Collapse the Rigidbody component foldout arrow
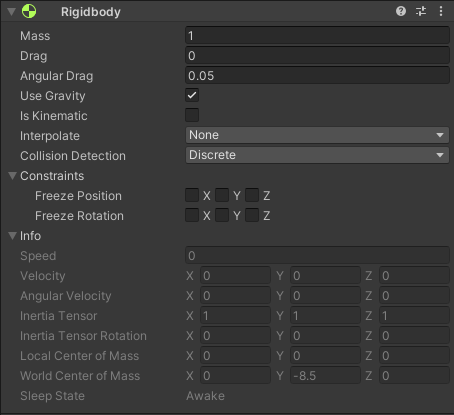The image size is (454, 415). point(11,12)
